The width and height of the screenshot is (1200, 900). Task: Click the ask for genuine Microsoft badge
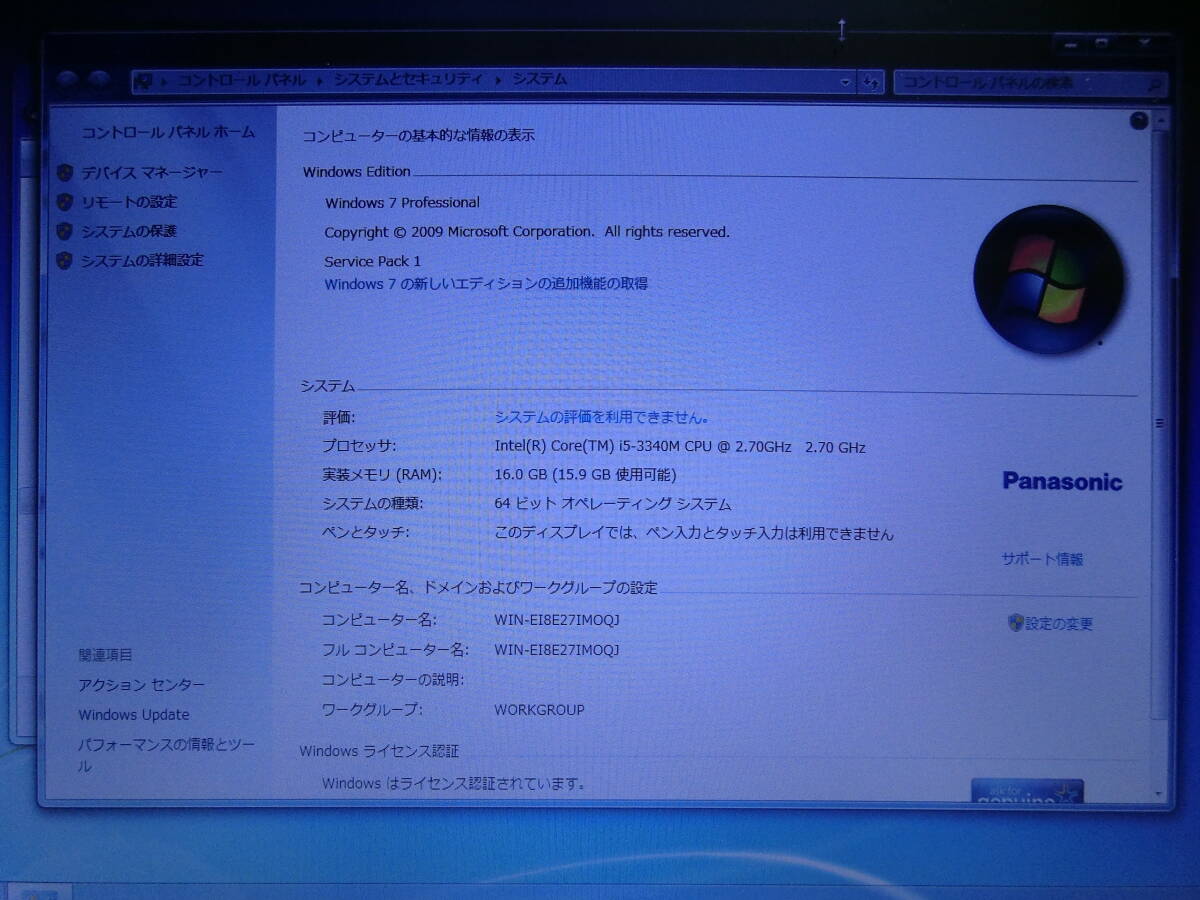click(x=1027, y=792)
